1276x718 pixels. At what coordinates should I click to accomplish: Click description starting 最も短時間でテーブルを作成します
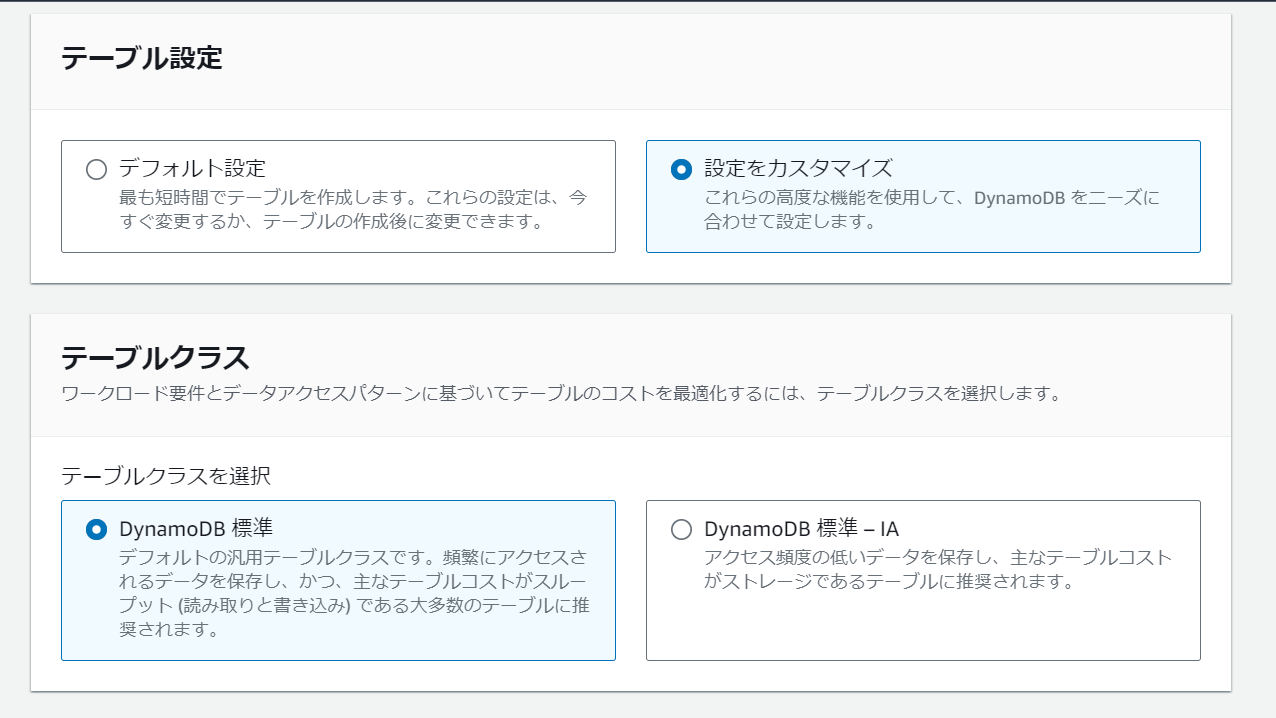point(353,209)
